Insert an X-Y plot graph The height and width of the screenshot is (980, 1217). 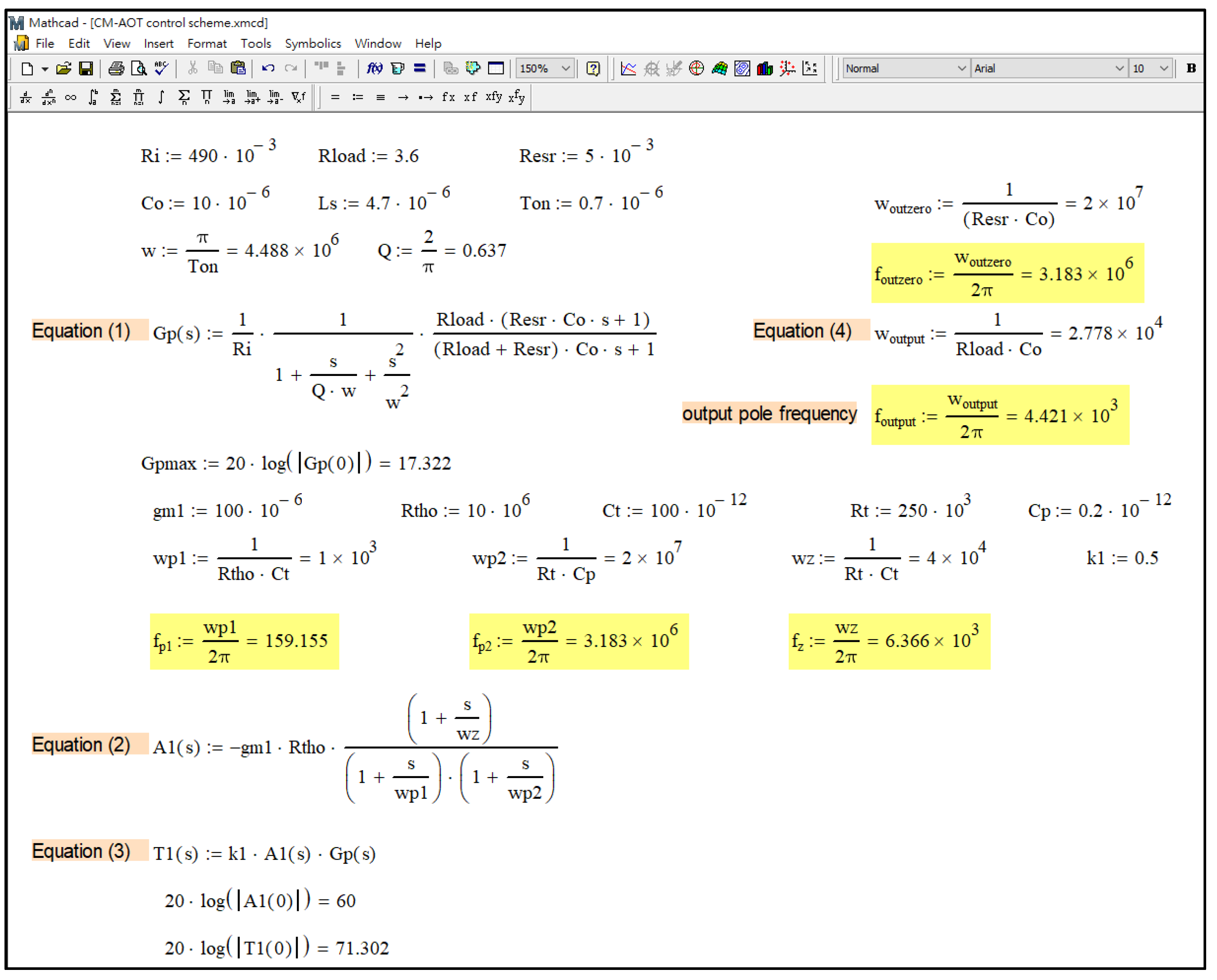point(628,68)
